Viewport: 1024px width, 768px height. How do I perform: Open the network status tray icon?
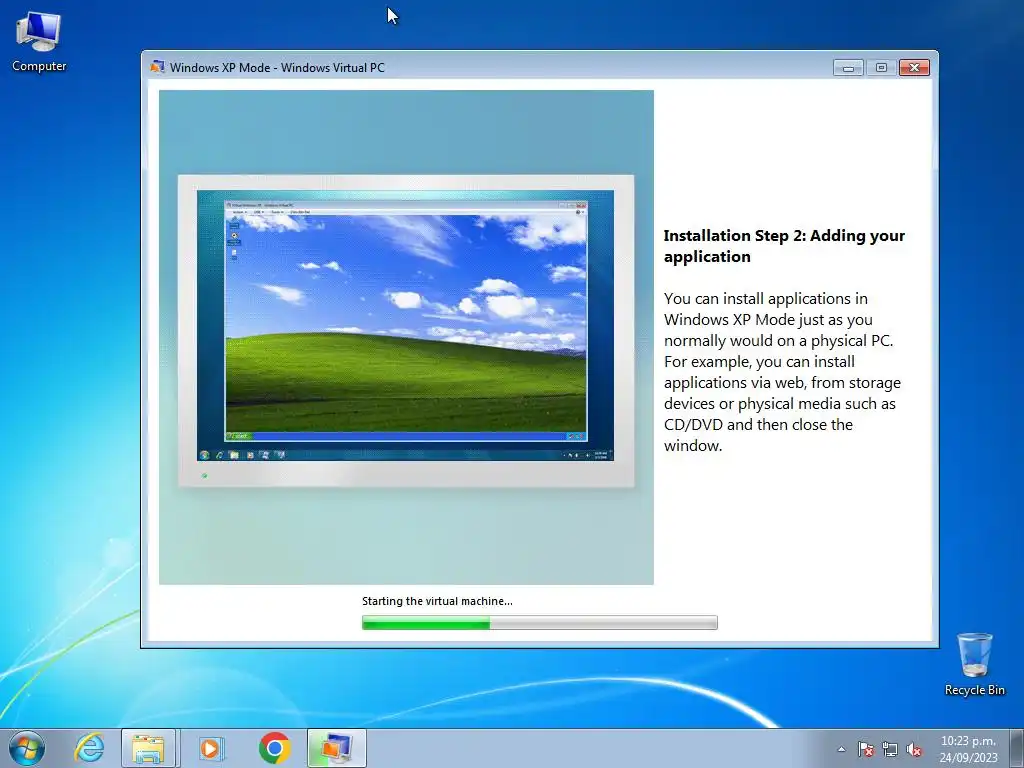pyautogui.click(x=889, y=749)
